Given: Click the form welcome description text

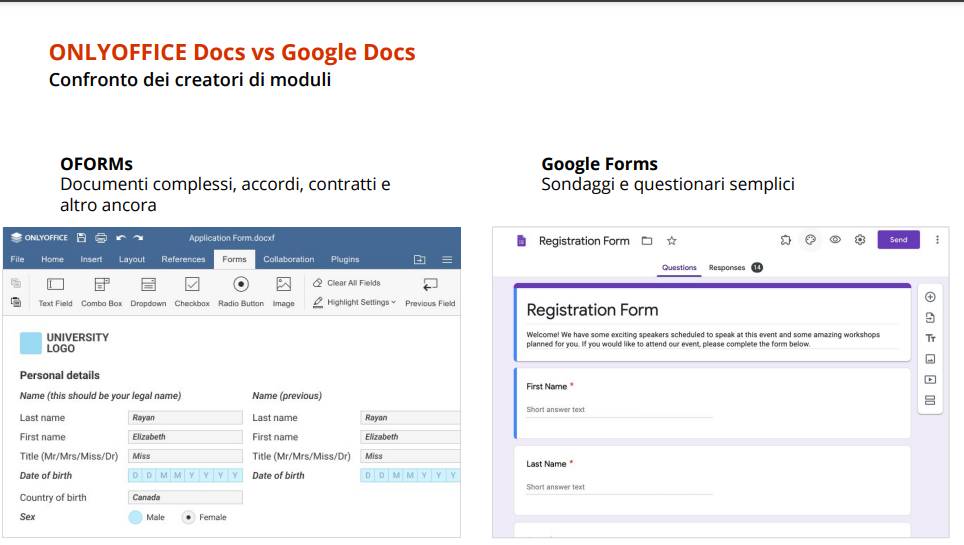Looking at the screenshot, I should tap(703, 340).
